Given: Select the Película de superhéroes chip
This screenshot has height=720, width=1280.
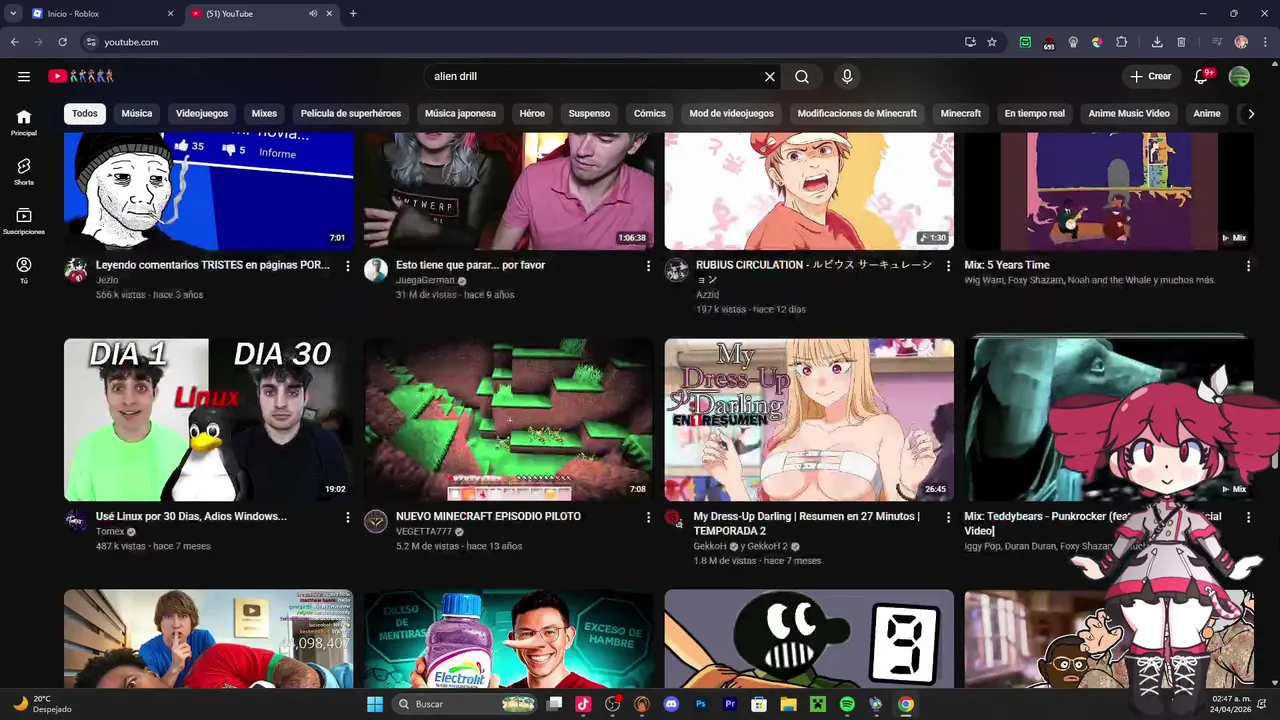Looking at the screenshot, I should point(351,114).
